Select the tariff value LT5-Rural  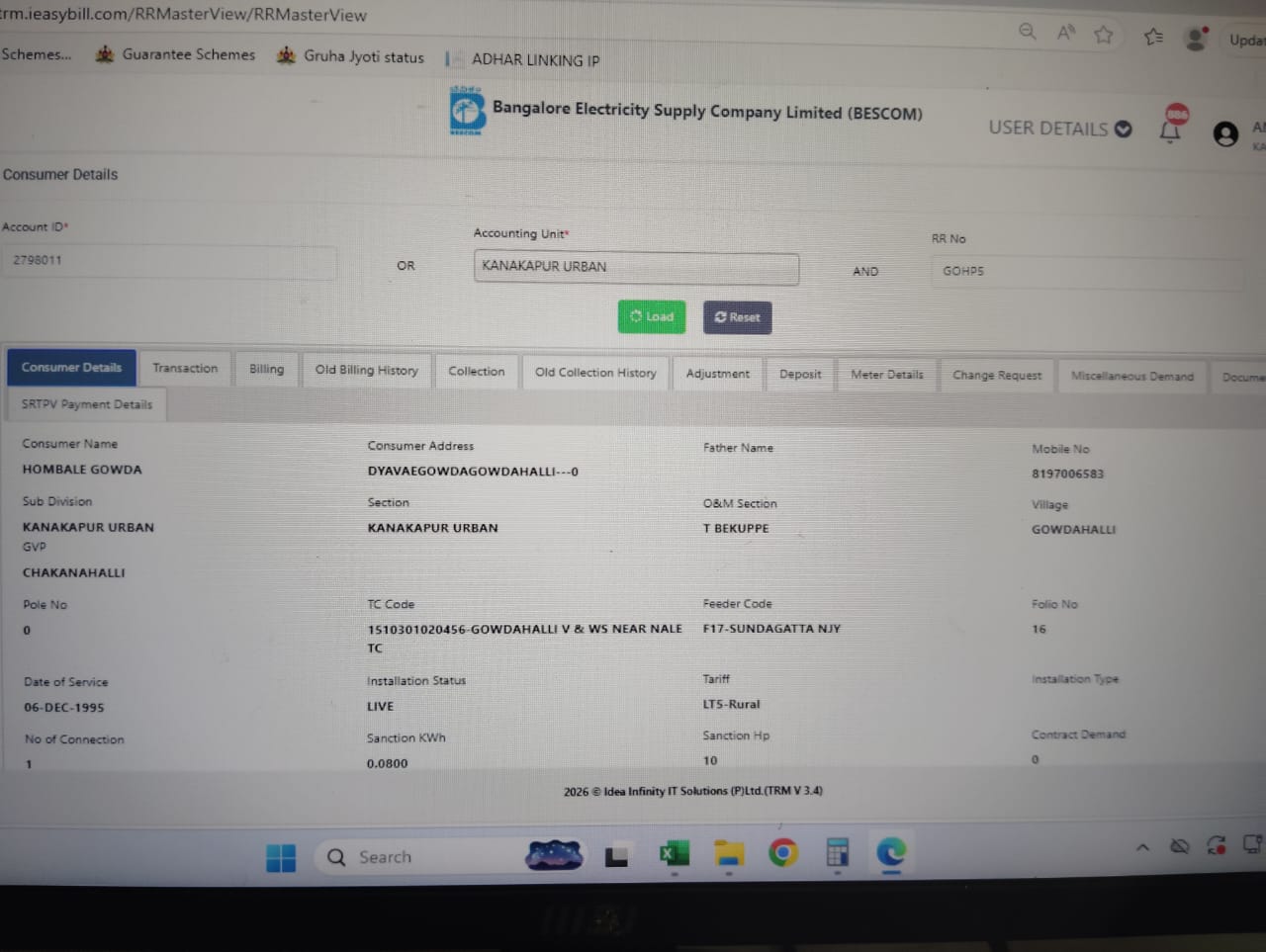[x=731, y=704]
